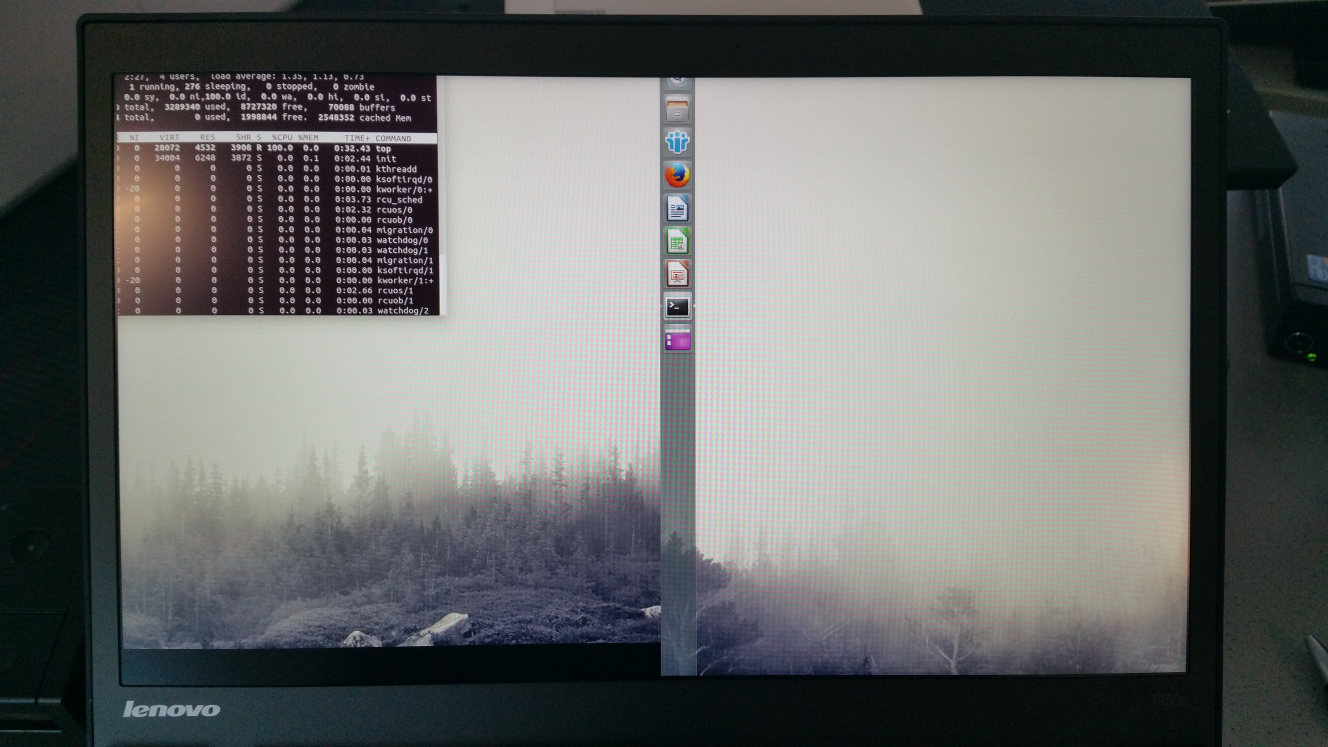Click the purple window icon in launcher
Viewport: 1328px width, 747px height.
pyautogui.click(x=678, y=341)
